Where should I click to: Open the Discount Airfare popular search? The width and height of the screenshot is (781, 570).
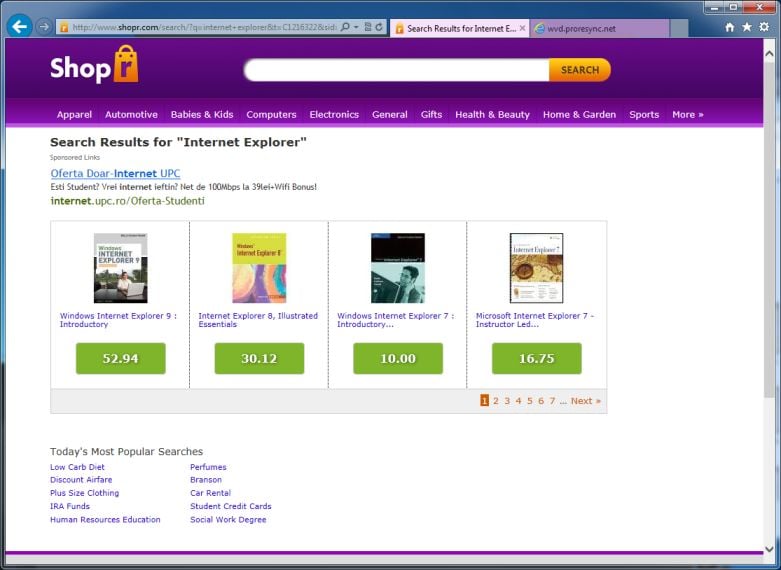pos(81,480)
